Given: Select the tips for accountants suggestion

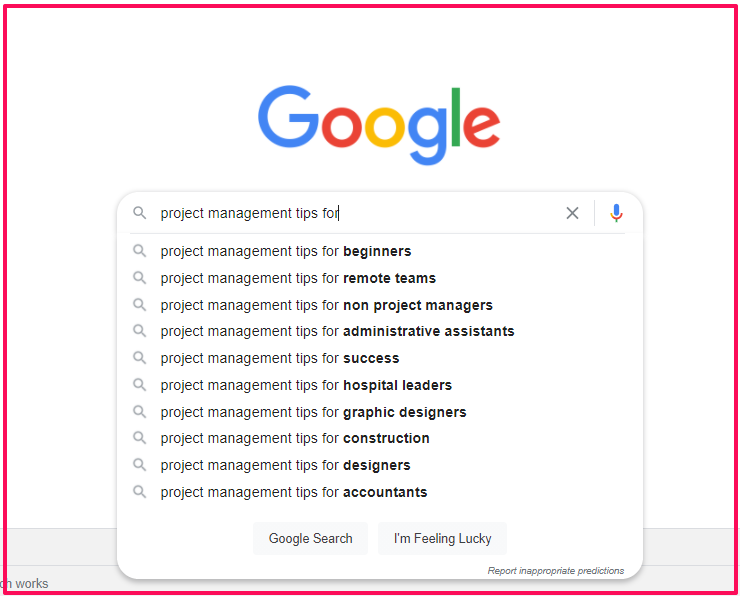Looking at the screenshot, I should pyautogui.click(x=294, y=492).
